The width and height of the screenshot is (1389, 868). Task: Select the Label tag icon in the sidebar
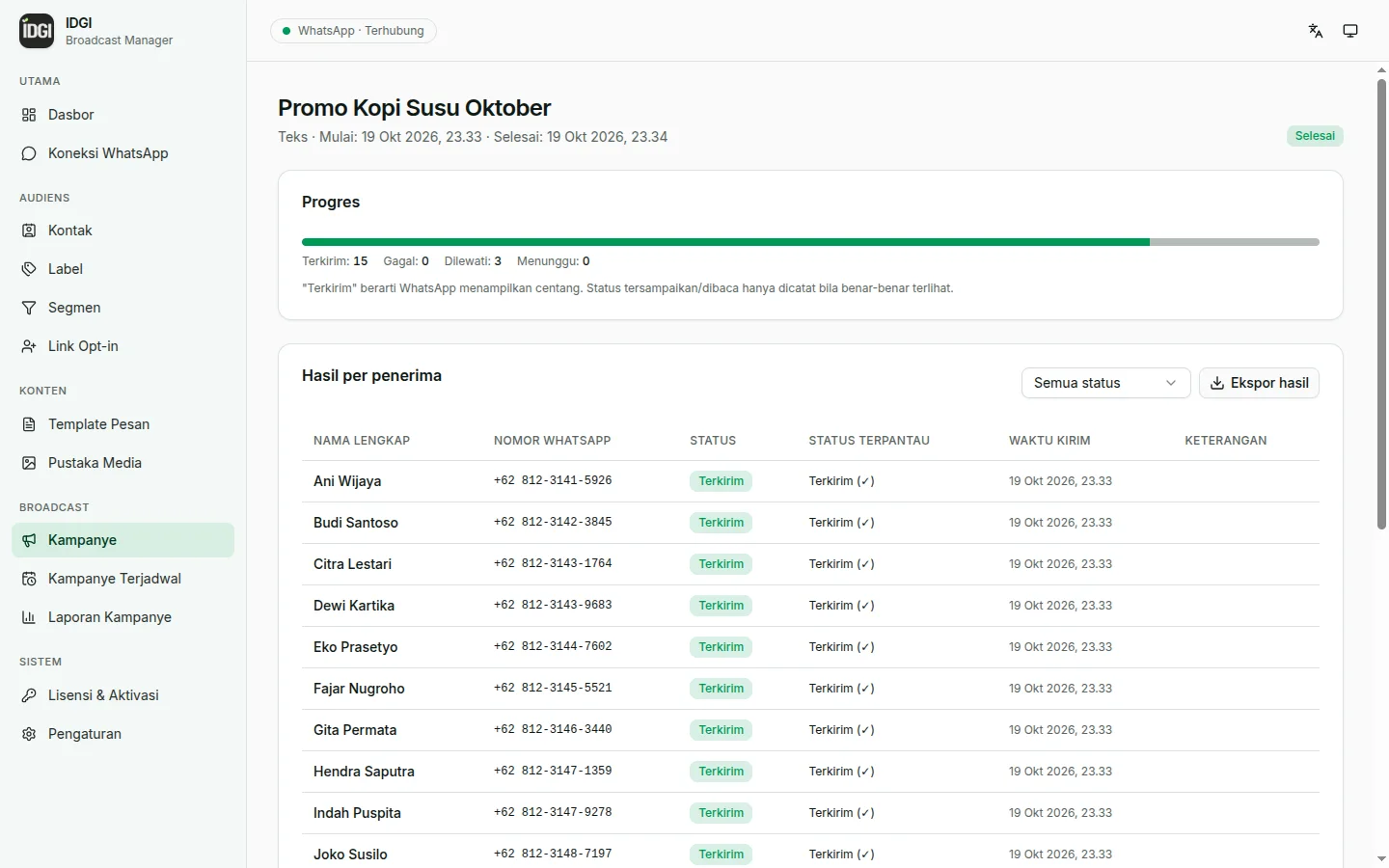tap(29, 269)
